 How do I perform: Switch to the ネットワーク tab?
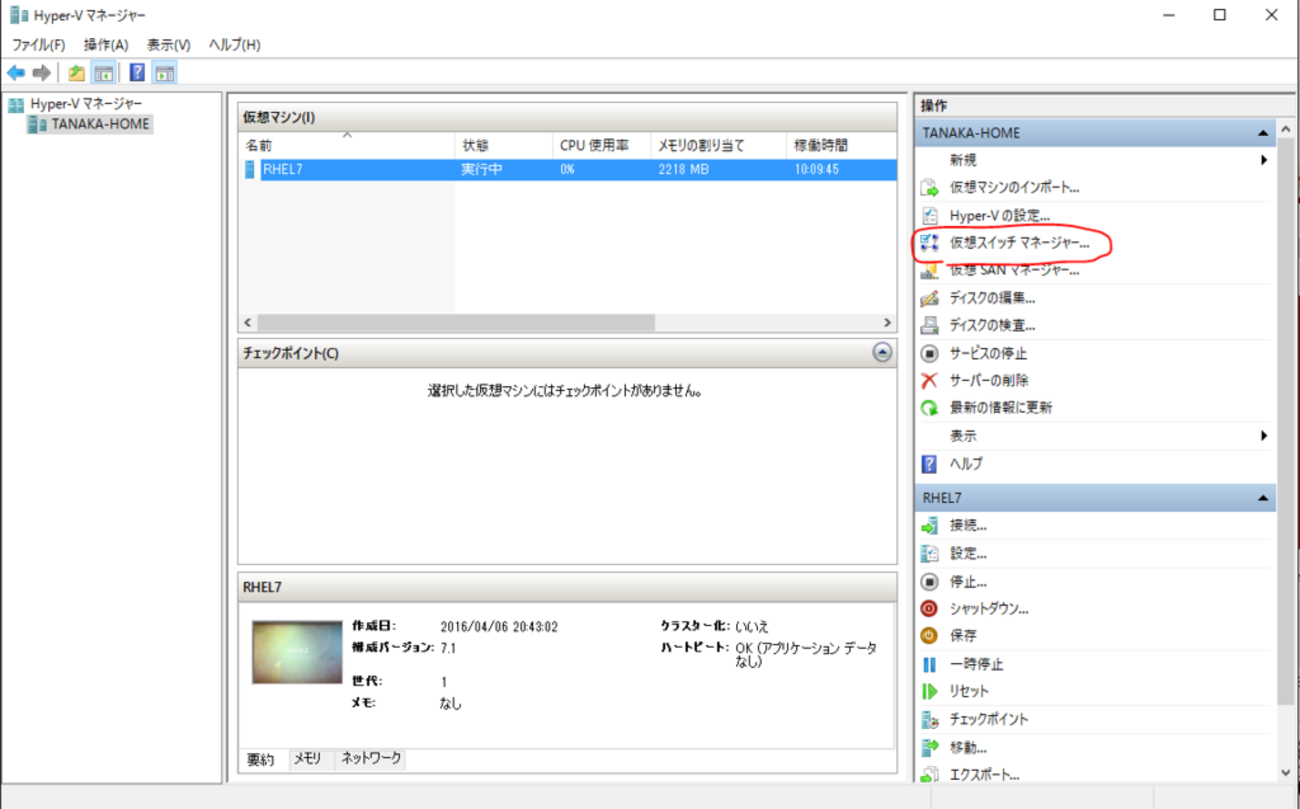pos(371,759)
